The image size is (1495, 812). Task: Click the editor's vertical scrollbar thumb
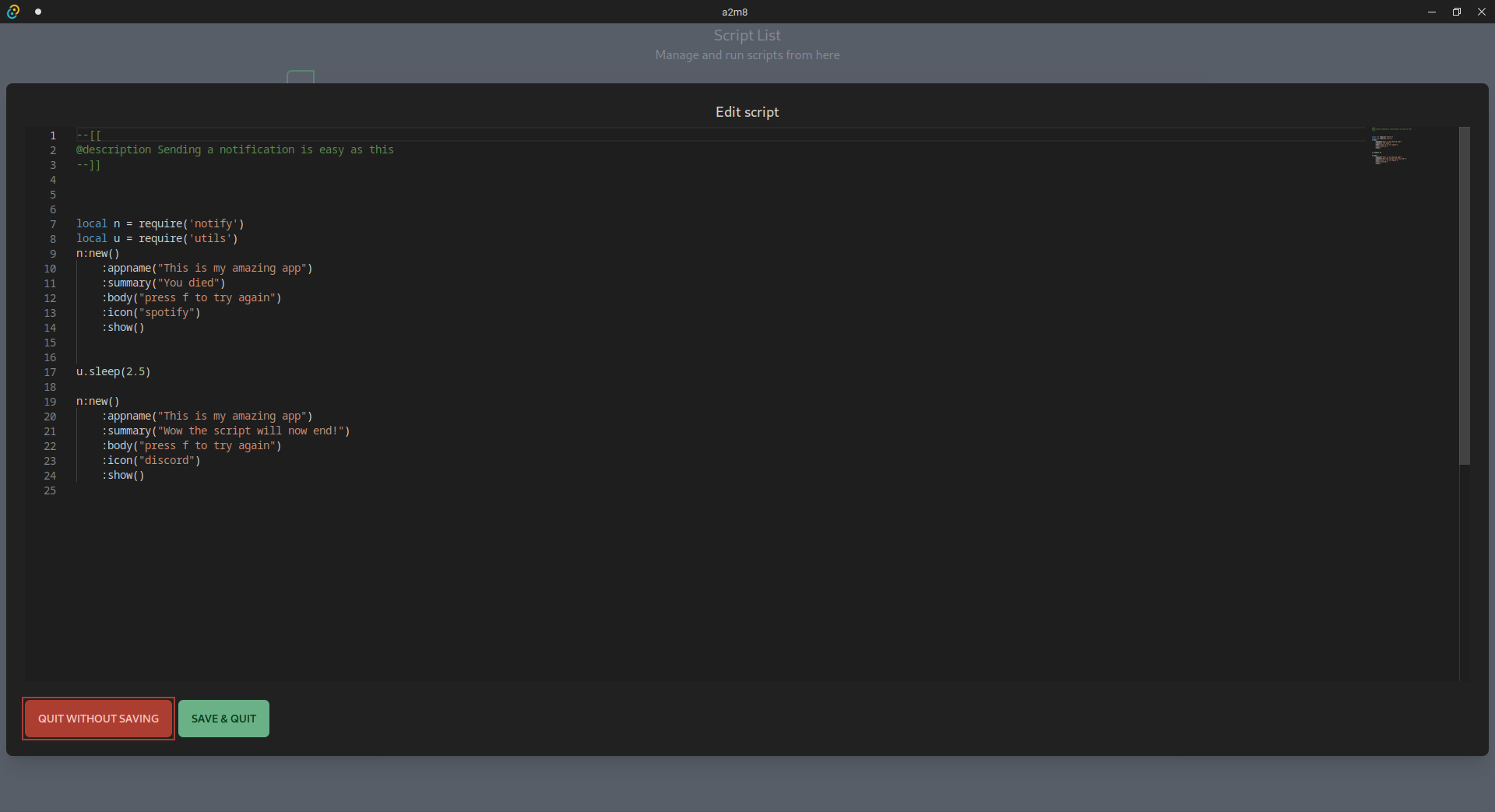(x=1464, y=296)
